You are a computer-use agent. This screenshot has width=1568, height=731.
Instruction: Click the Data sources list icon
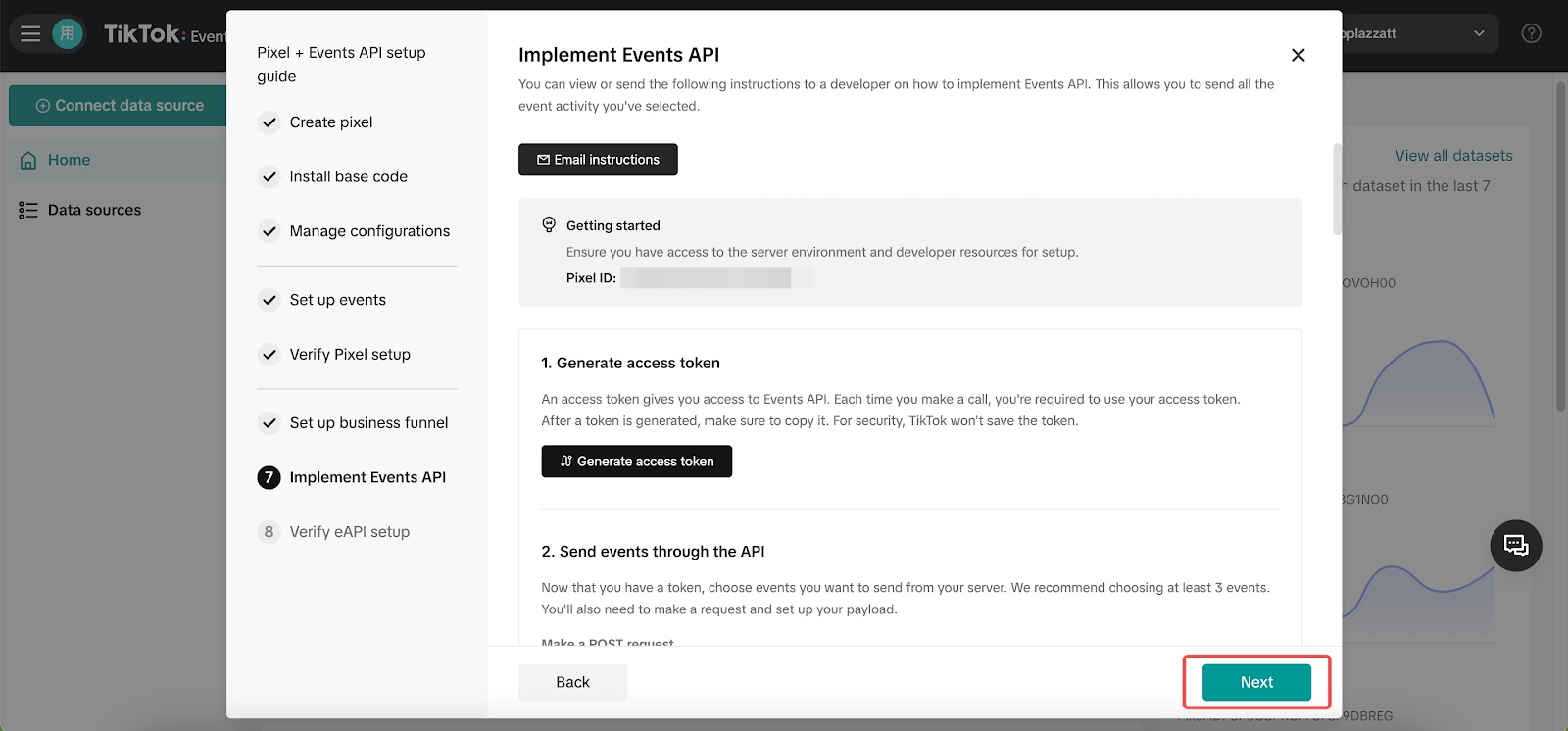pyautogui.click(x=28, y=210)
